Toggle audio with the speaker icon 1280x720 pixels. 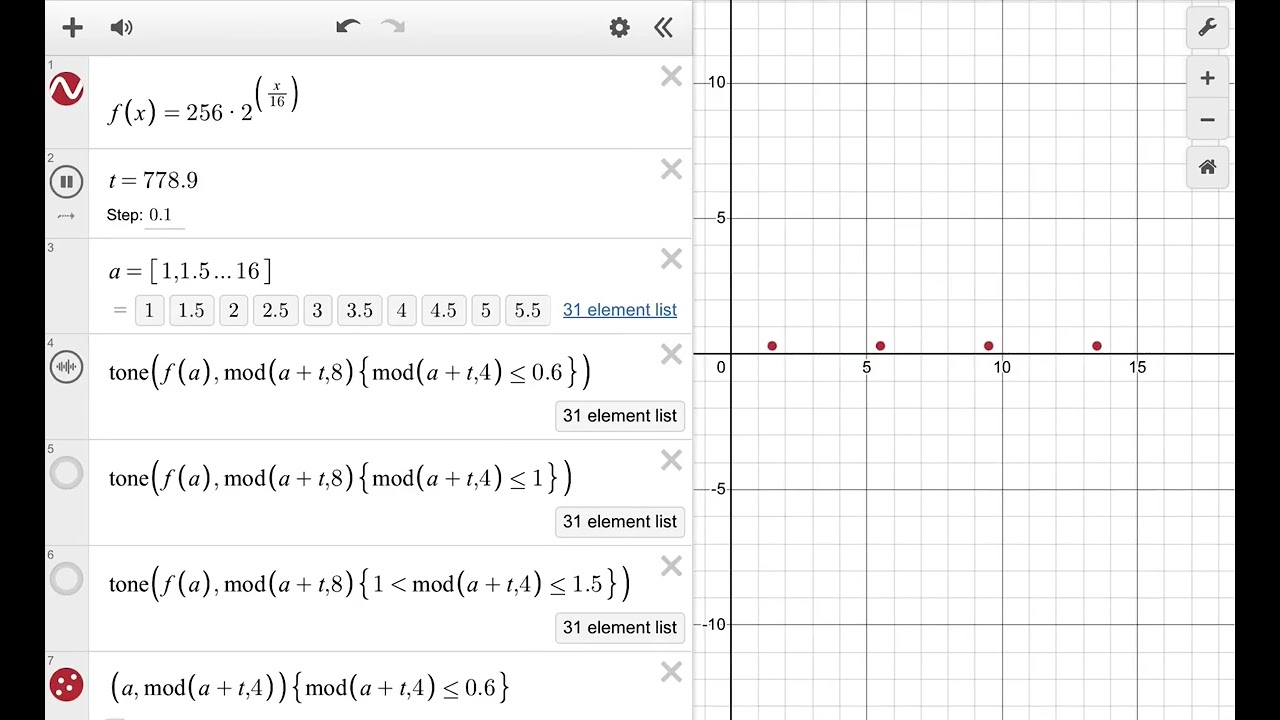click(x=122, y=27)
